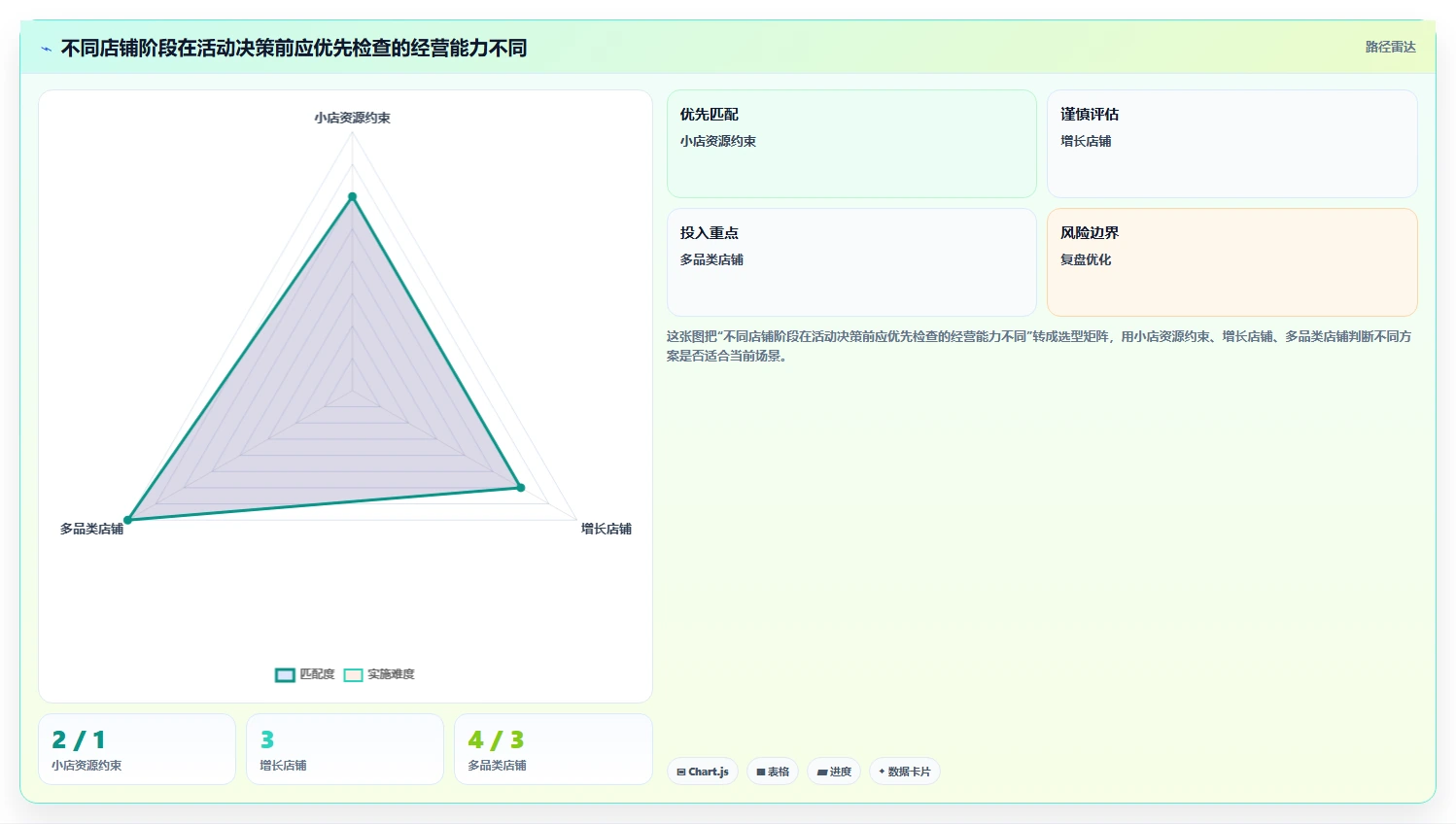Click the 小店资源约束 radar axis label

pos(352,118)
